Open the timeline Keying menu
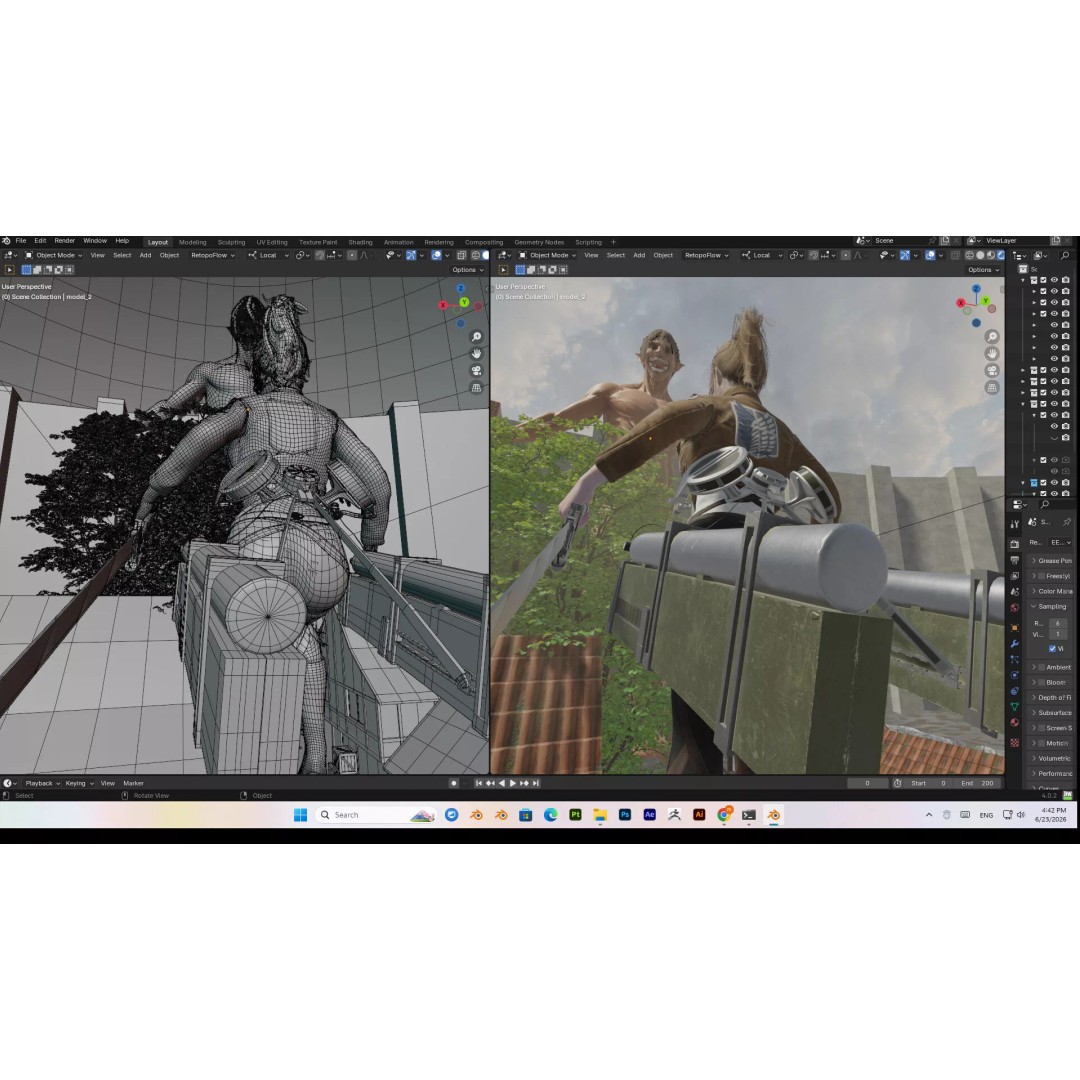The image size is (1080, 1080). [x=79, y=783]
